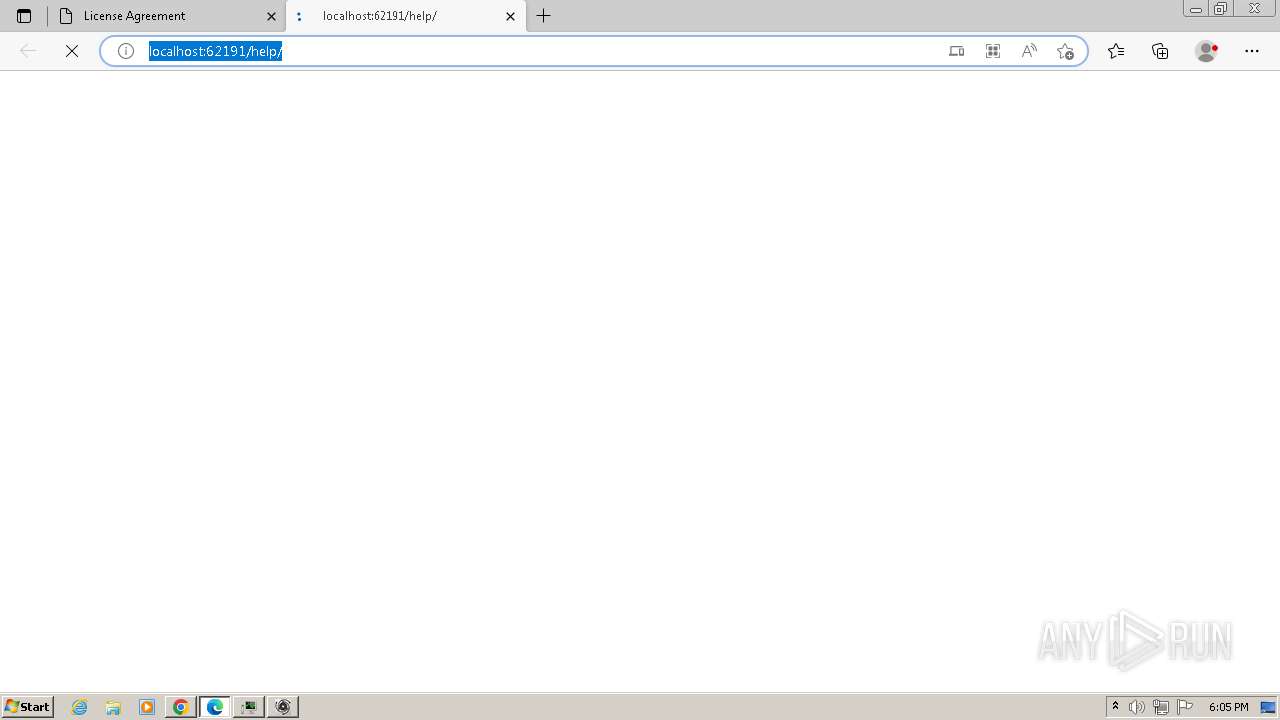
Task: Minimize the browser window
Action: click(x=1196, y=9)
